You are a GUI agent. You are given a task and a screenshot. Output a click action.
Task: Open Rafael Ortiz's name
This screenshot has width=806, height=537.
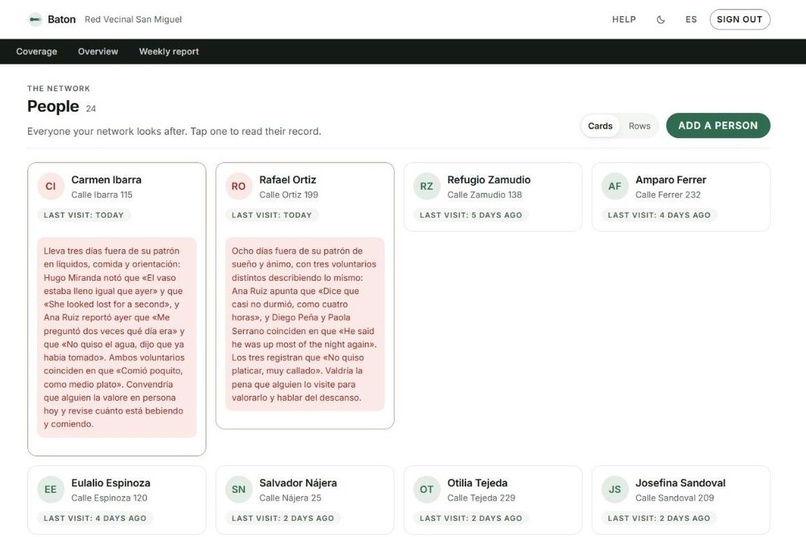pos(287,180)
